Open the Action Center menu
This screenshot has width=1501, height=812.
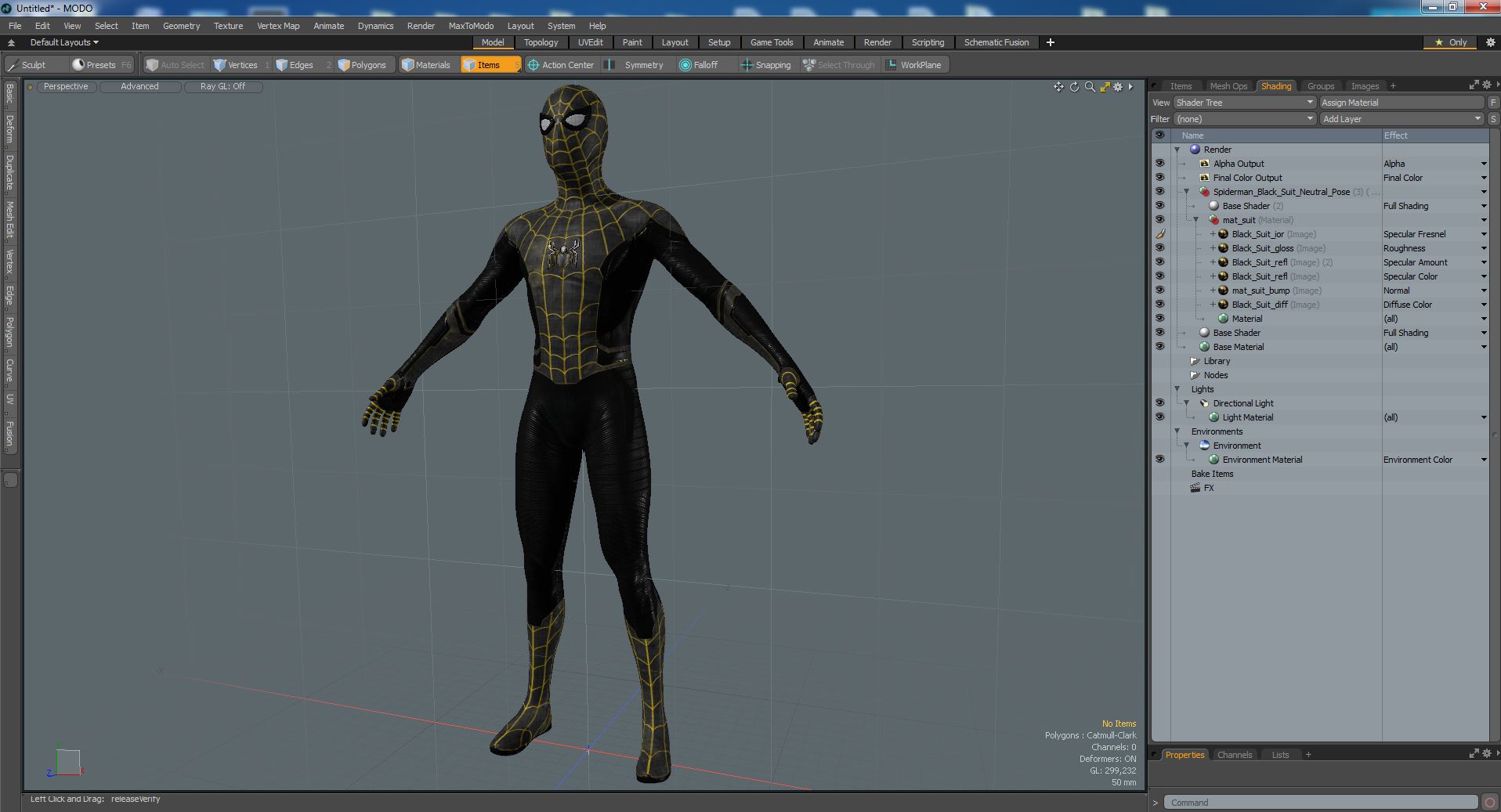pos(562,65)
